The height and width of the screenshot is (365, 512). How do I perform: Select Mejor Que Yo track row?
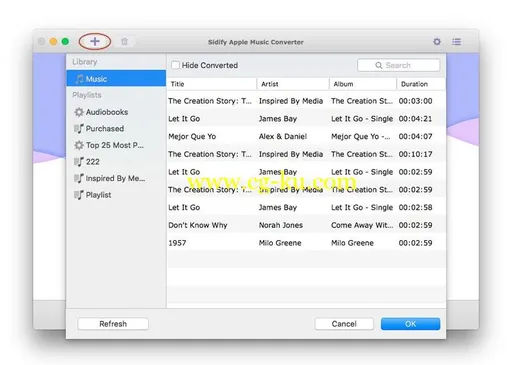tap(306, 136)
